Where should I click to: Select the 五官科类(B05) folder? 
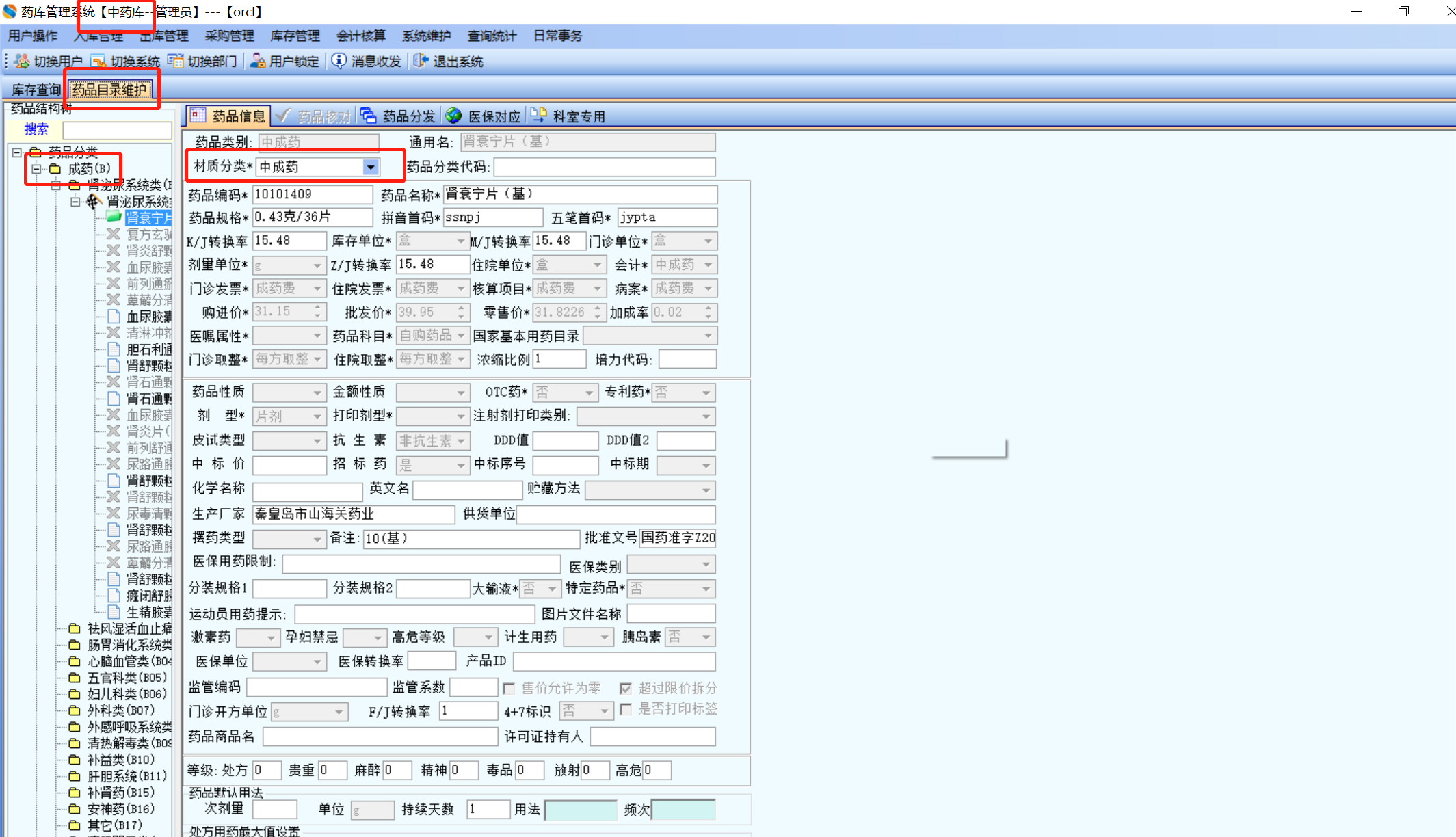point(127,678)
